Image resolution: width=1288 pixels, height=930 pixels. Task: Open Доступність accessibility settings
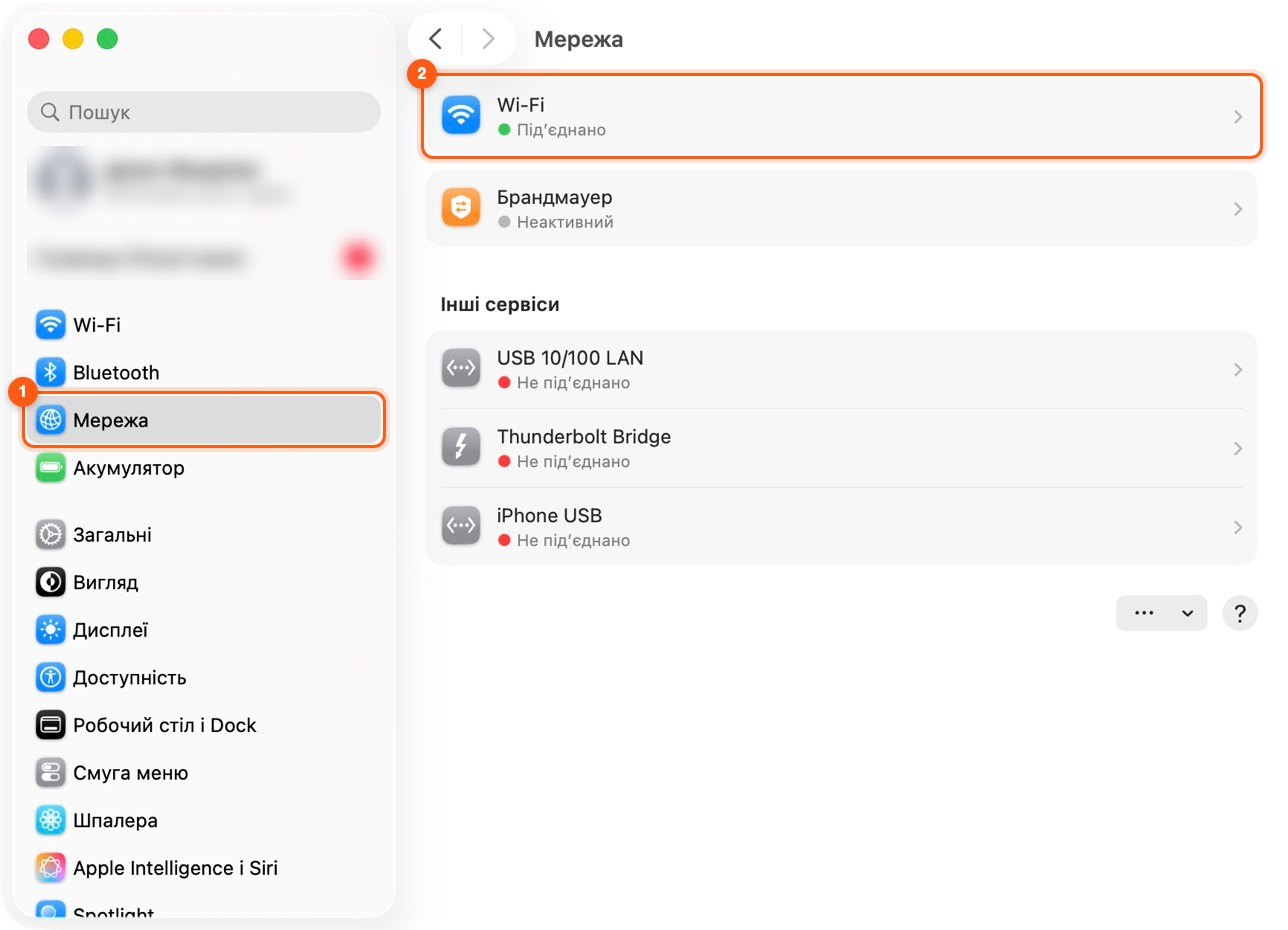(x=204, y=678)
